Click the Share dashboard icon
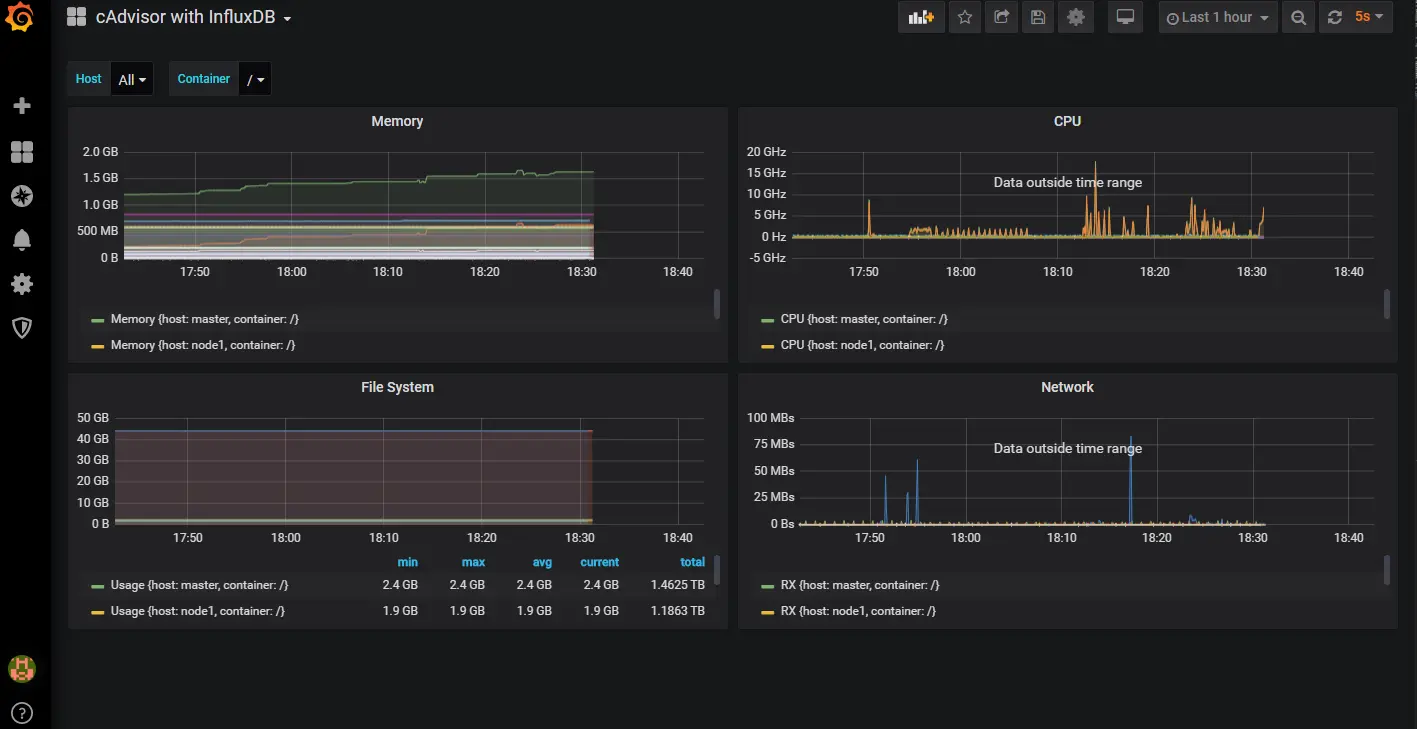 (x=1000, y=17)
